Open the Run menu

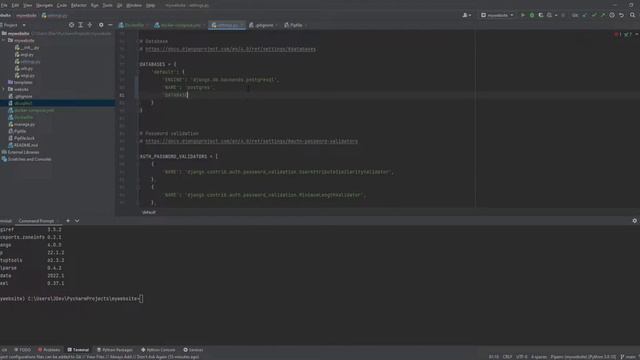coord(94,5)
